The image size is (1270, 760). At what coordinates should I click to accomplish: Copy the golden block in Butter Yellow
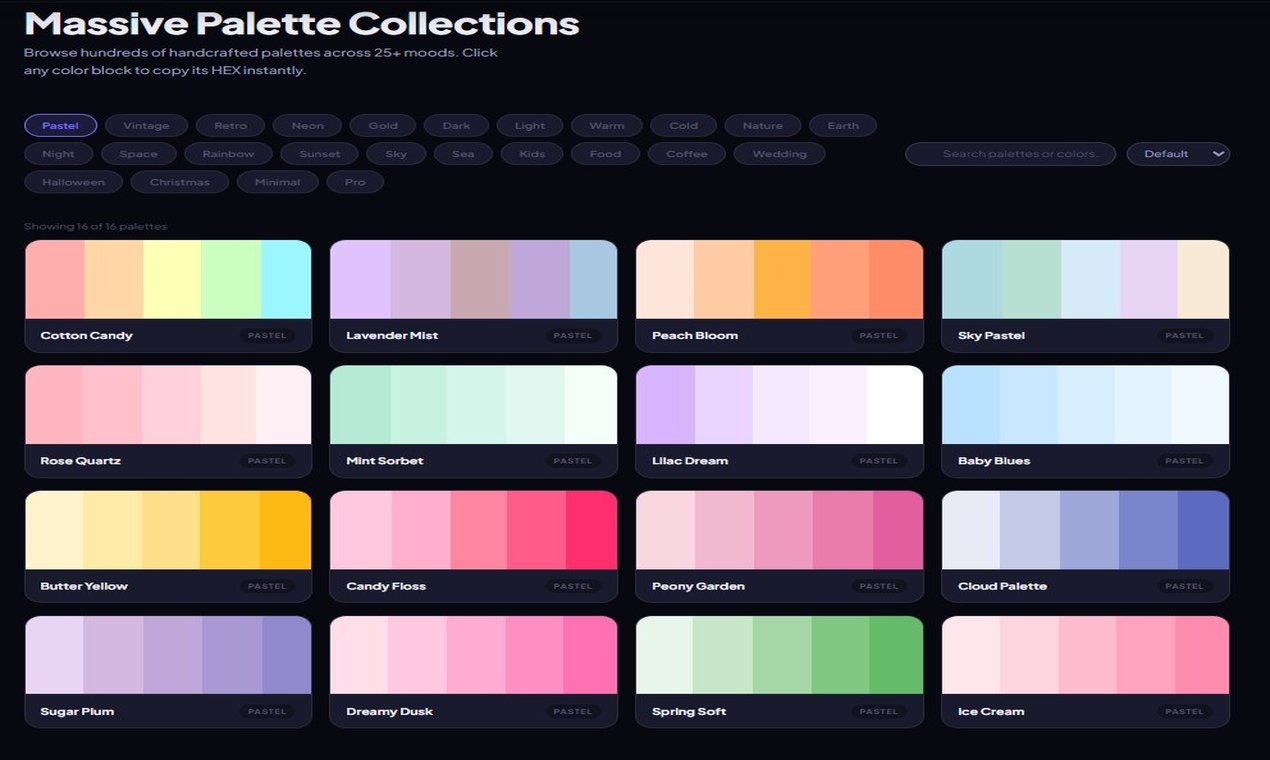click(283, 528)
